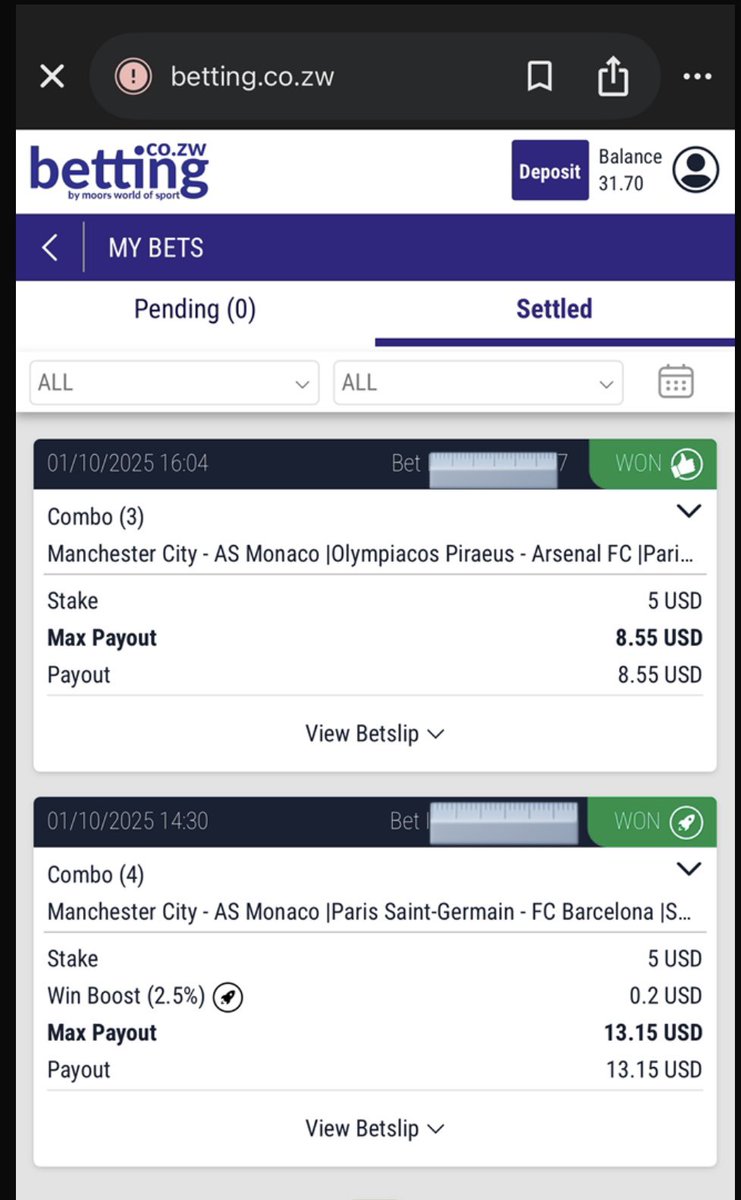The image size is (741, 1200).
Task: Tap the insecure site warning icon
Action: click(x=133, y=77)
